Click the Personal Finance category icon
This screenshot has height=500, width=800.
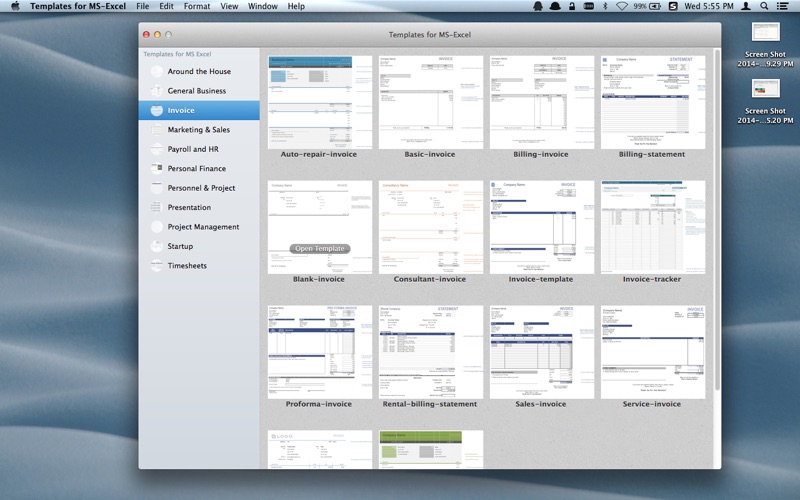pos(157,168)
